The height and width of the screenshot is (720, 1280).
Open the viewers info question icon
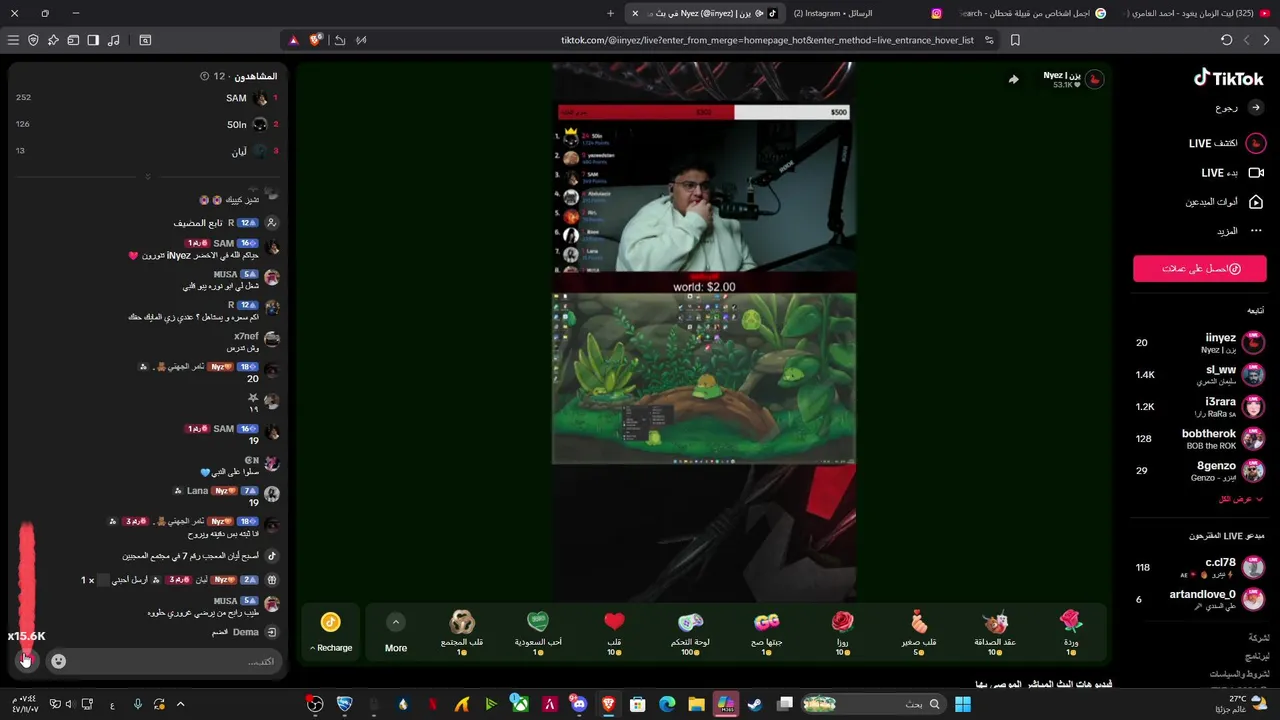click(x=205, y=76)
